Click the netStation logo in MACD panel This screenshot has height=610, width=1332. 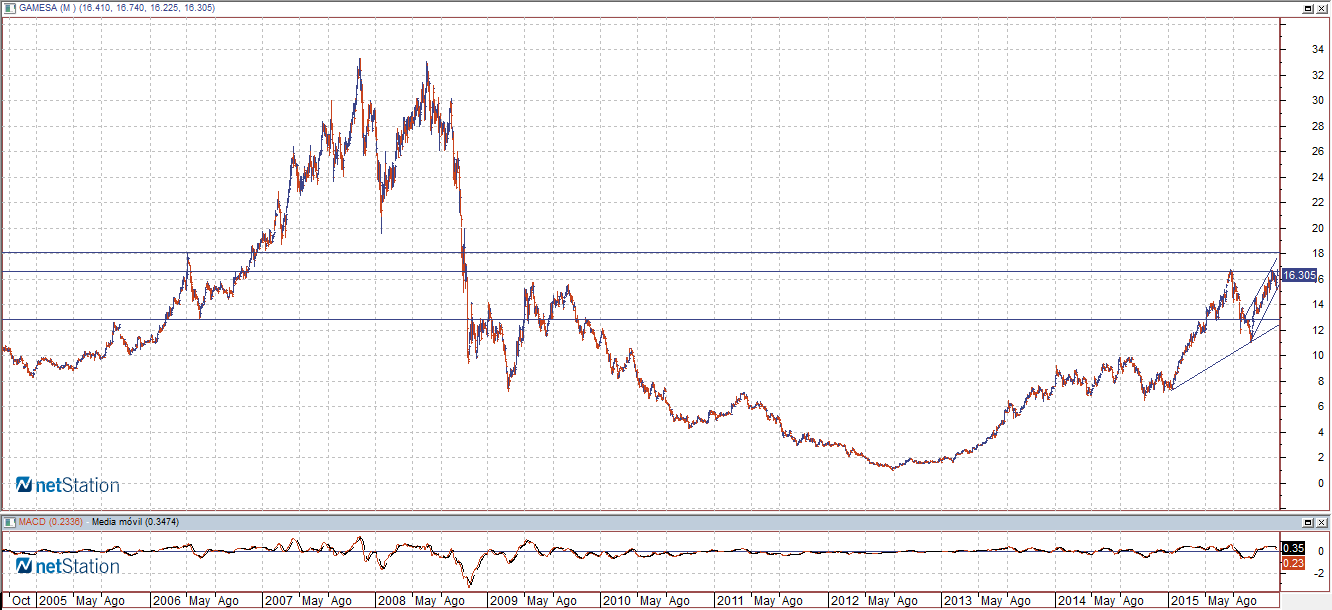coord(67,567)
